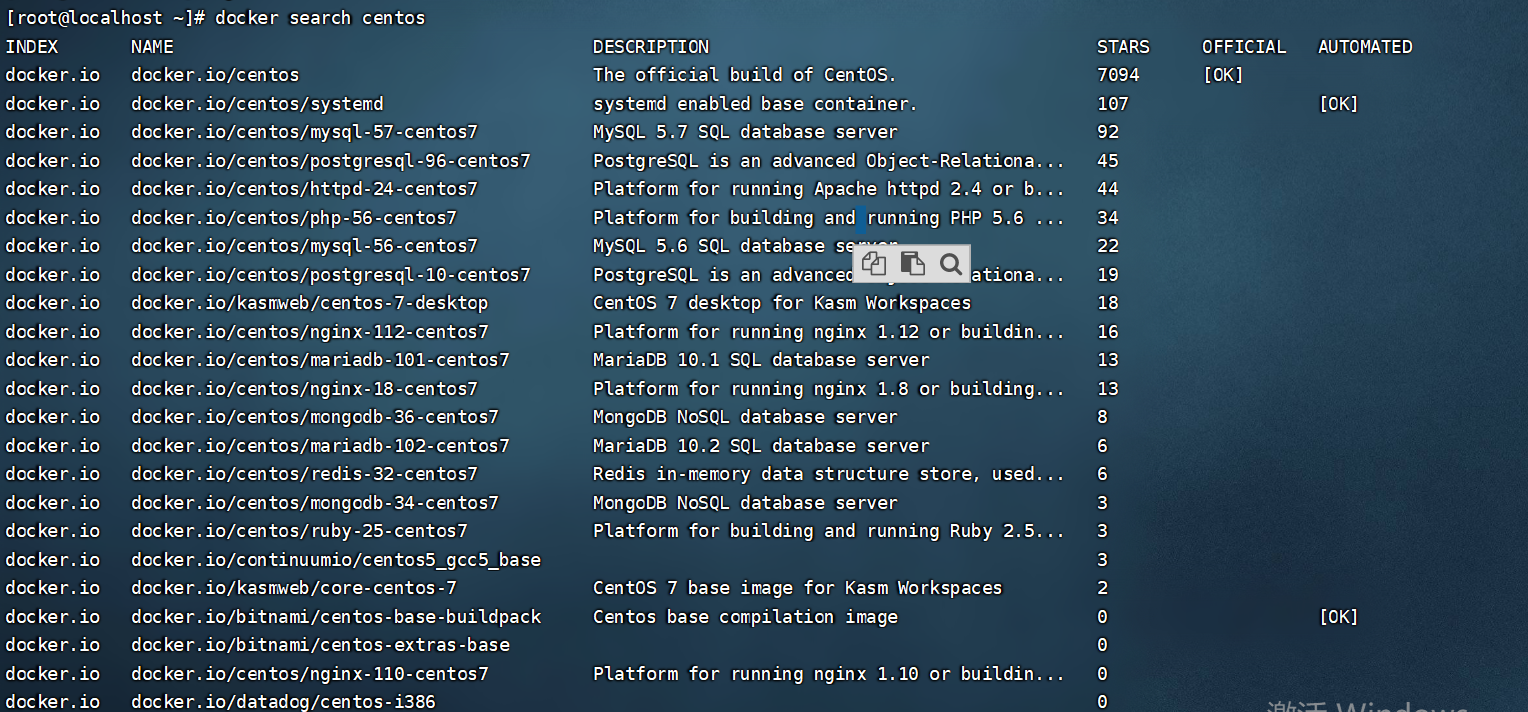
Task: Select 'docker.io/datadog/centos-i386' name
Action: pos(283,702)
